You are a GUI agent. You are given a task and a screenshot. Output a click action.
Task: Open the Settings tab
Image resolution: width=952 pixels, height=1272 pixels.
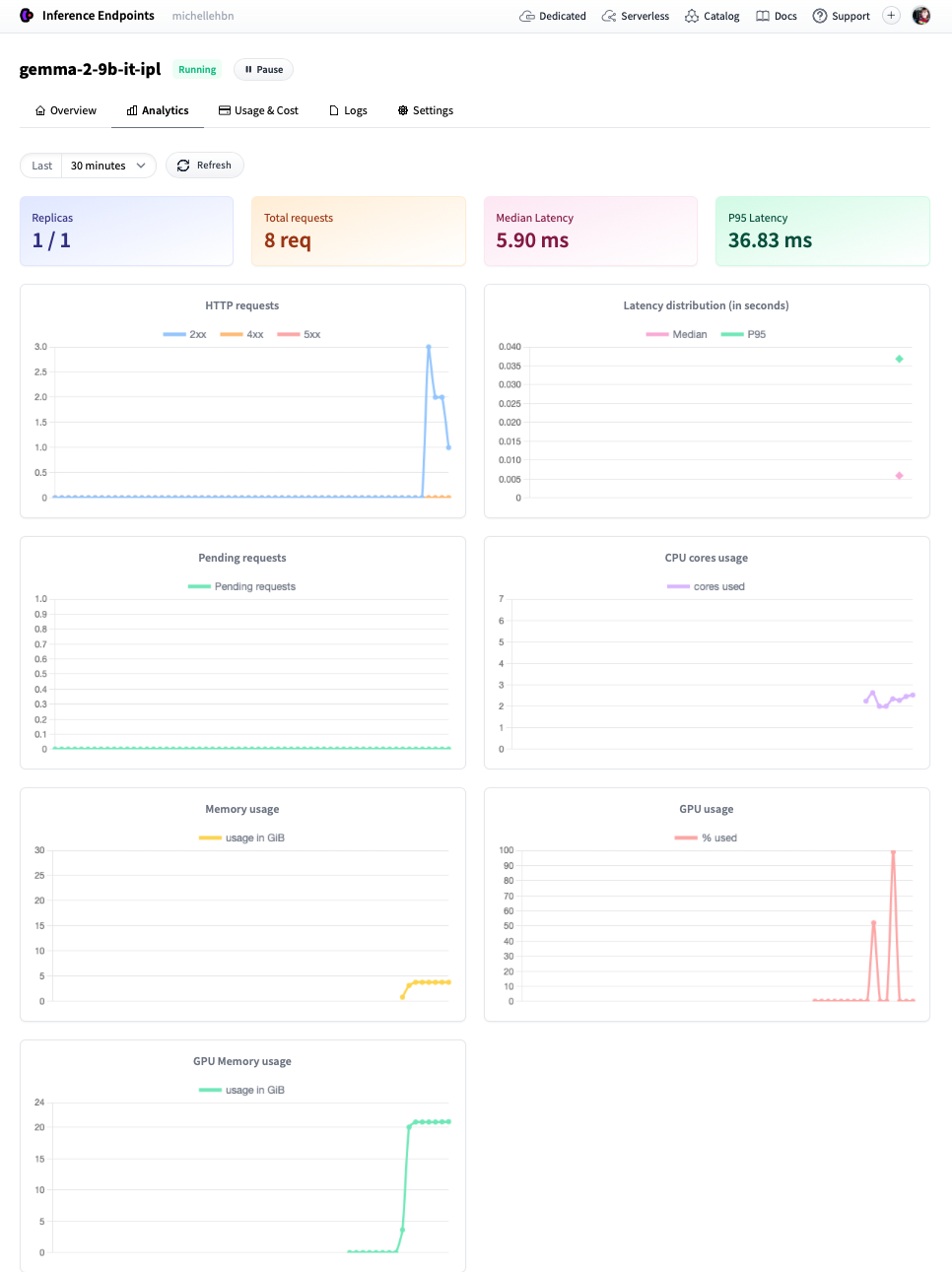[425, 110]
